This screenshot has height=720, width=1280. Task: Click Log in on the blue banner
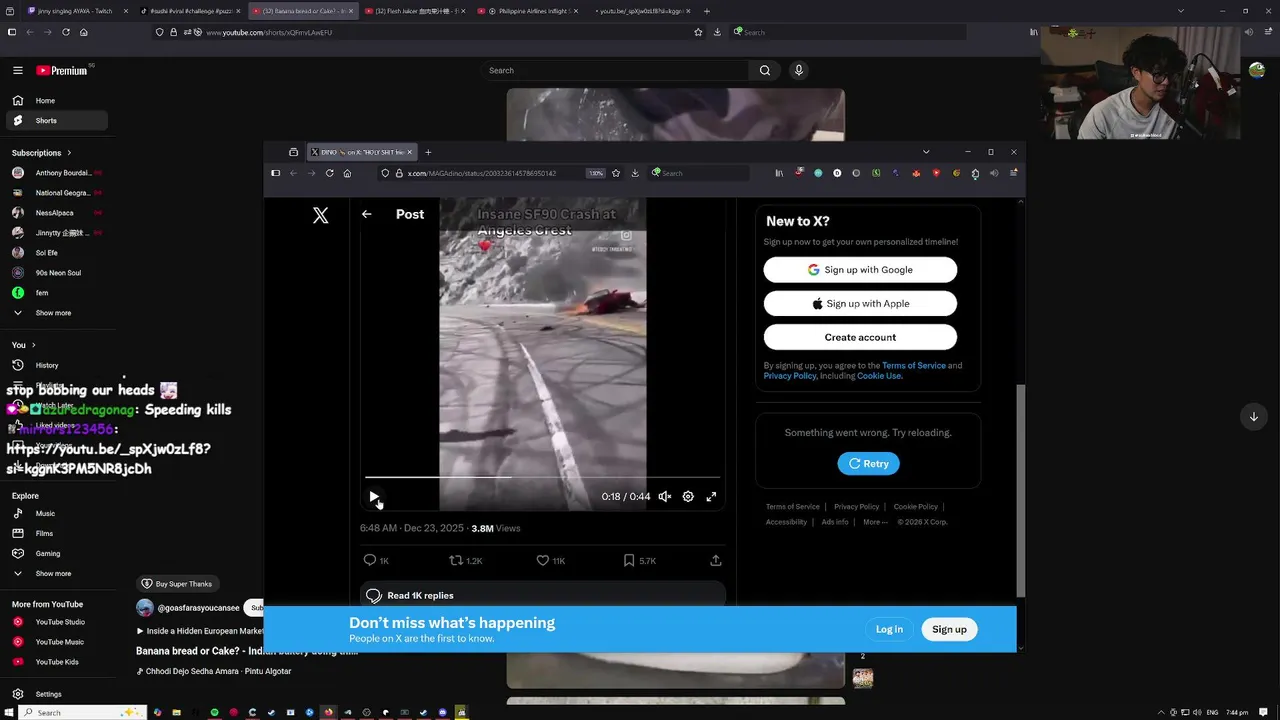pyautogui.click(x=889, y=629)
